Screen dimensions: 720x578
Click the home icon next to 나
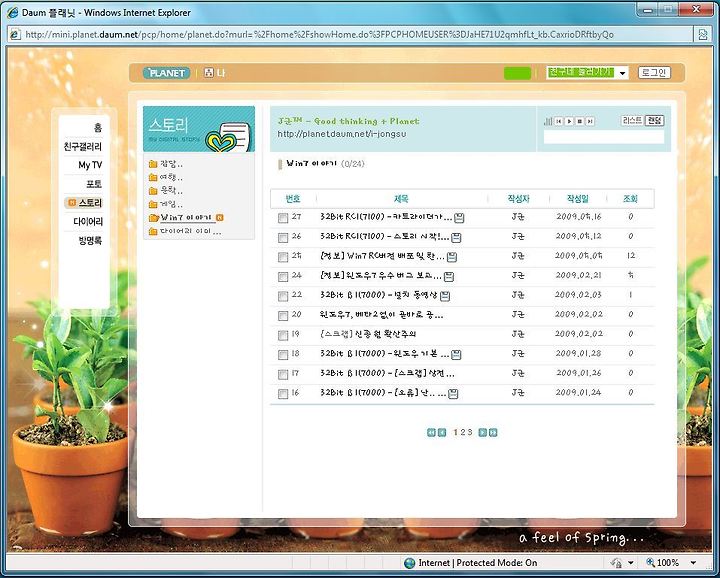pyautogui.click(x=209, y=73)
